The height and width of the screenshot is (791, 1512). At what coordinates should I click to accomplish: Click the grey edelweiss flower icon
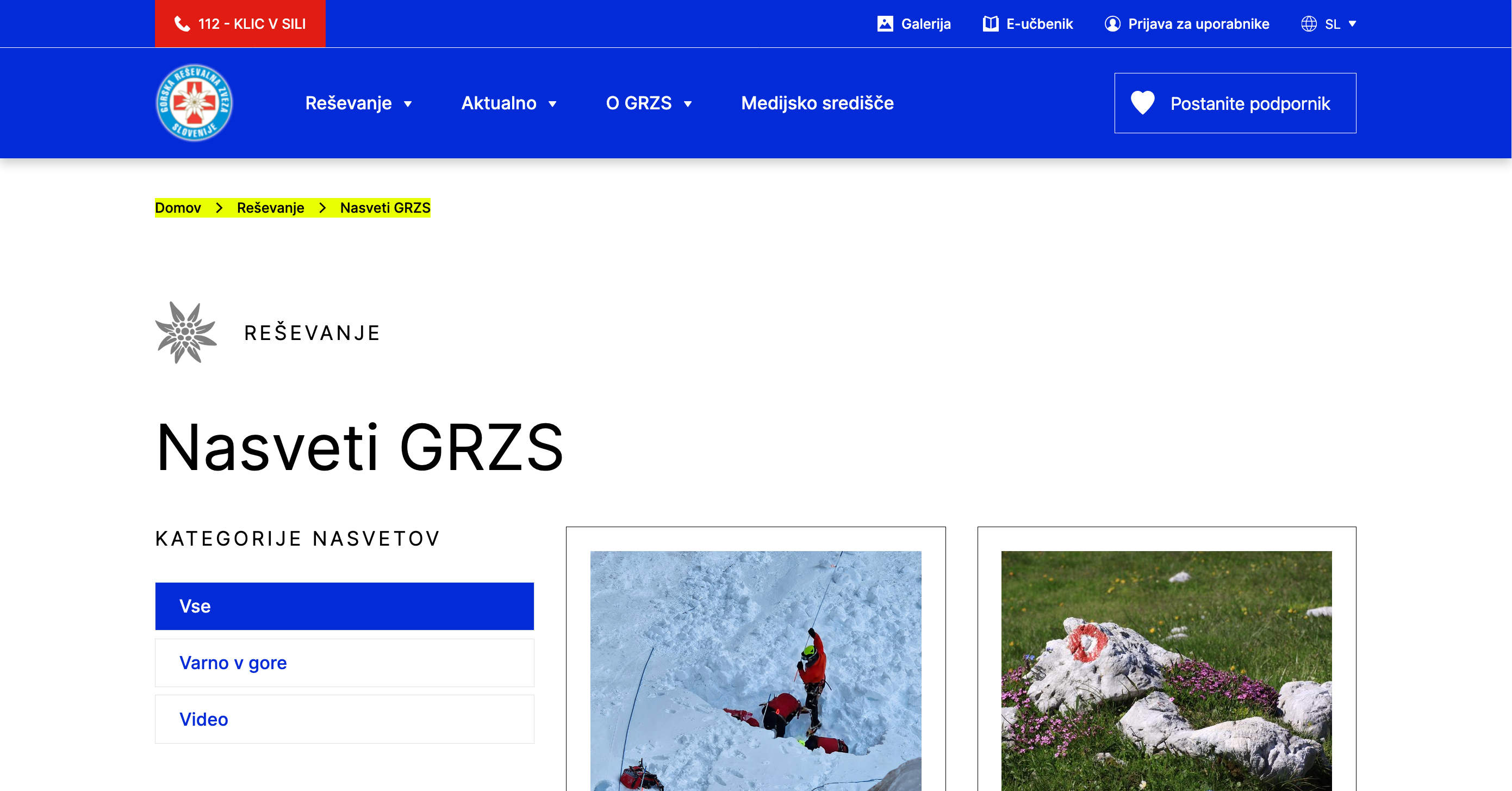pos(185,332)
